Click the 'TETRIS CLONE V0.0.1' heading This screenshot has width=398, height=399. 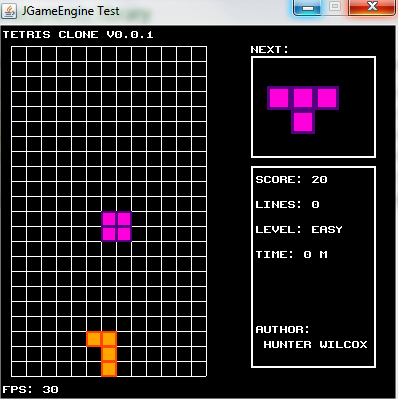click(x=78, y=35)
